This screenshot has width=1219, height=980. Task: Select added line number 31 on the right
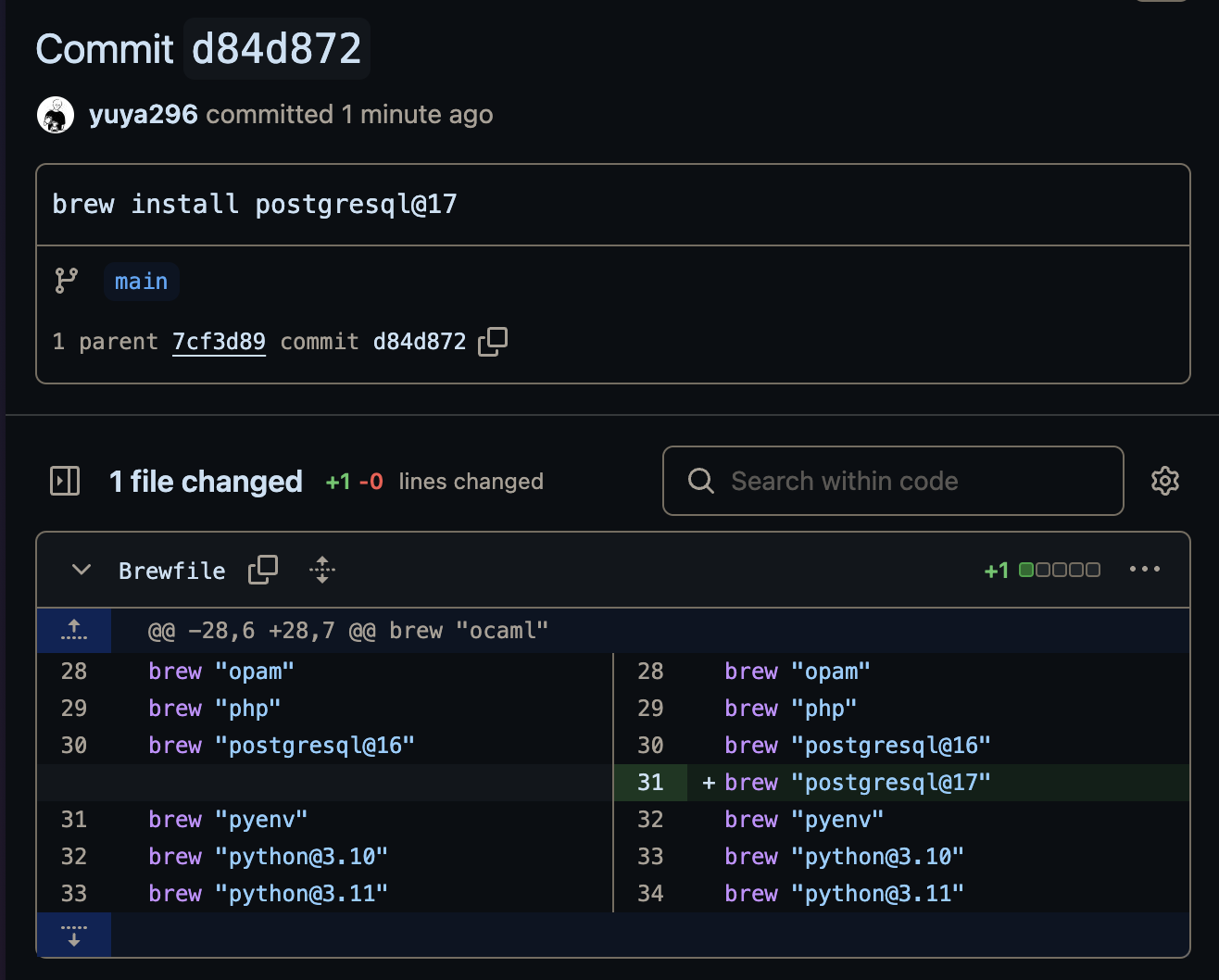click(x=650, y=783)
